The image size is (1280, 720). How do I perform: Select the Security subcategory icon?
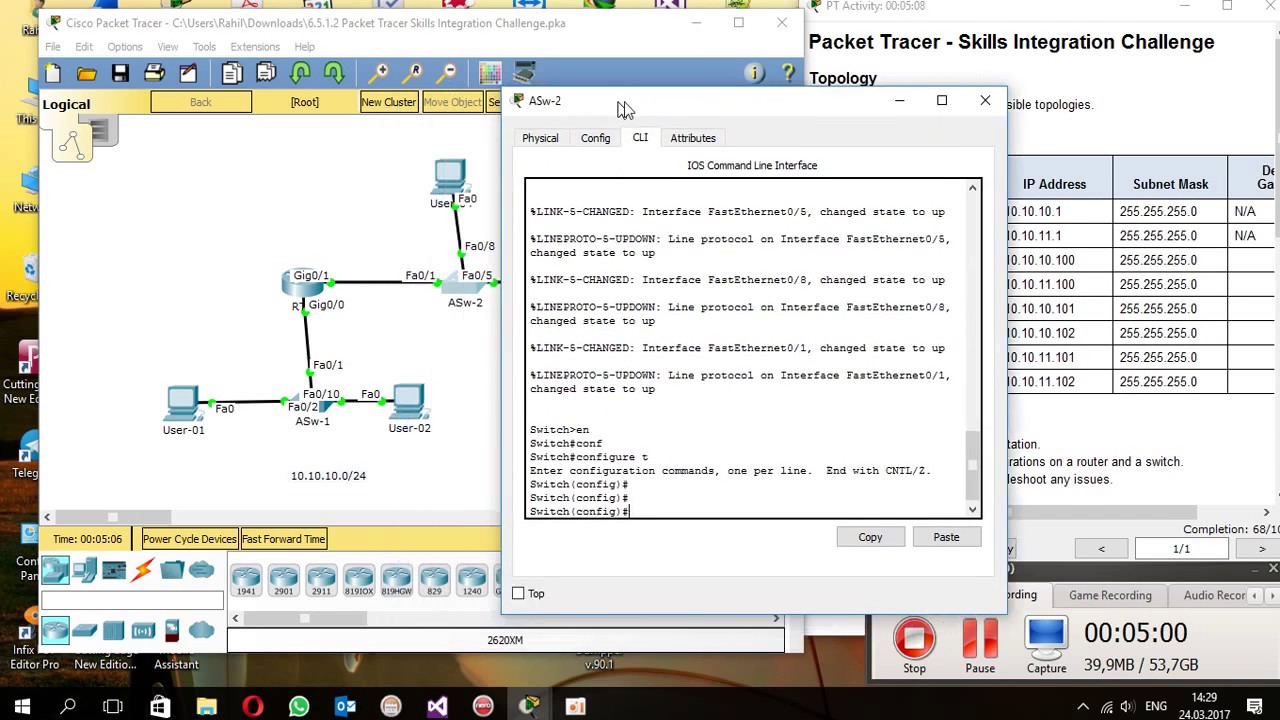pyautogui.click(x=172, y=630)
